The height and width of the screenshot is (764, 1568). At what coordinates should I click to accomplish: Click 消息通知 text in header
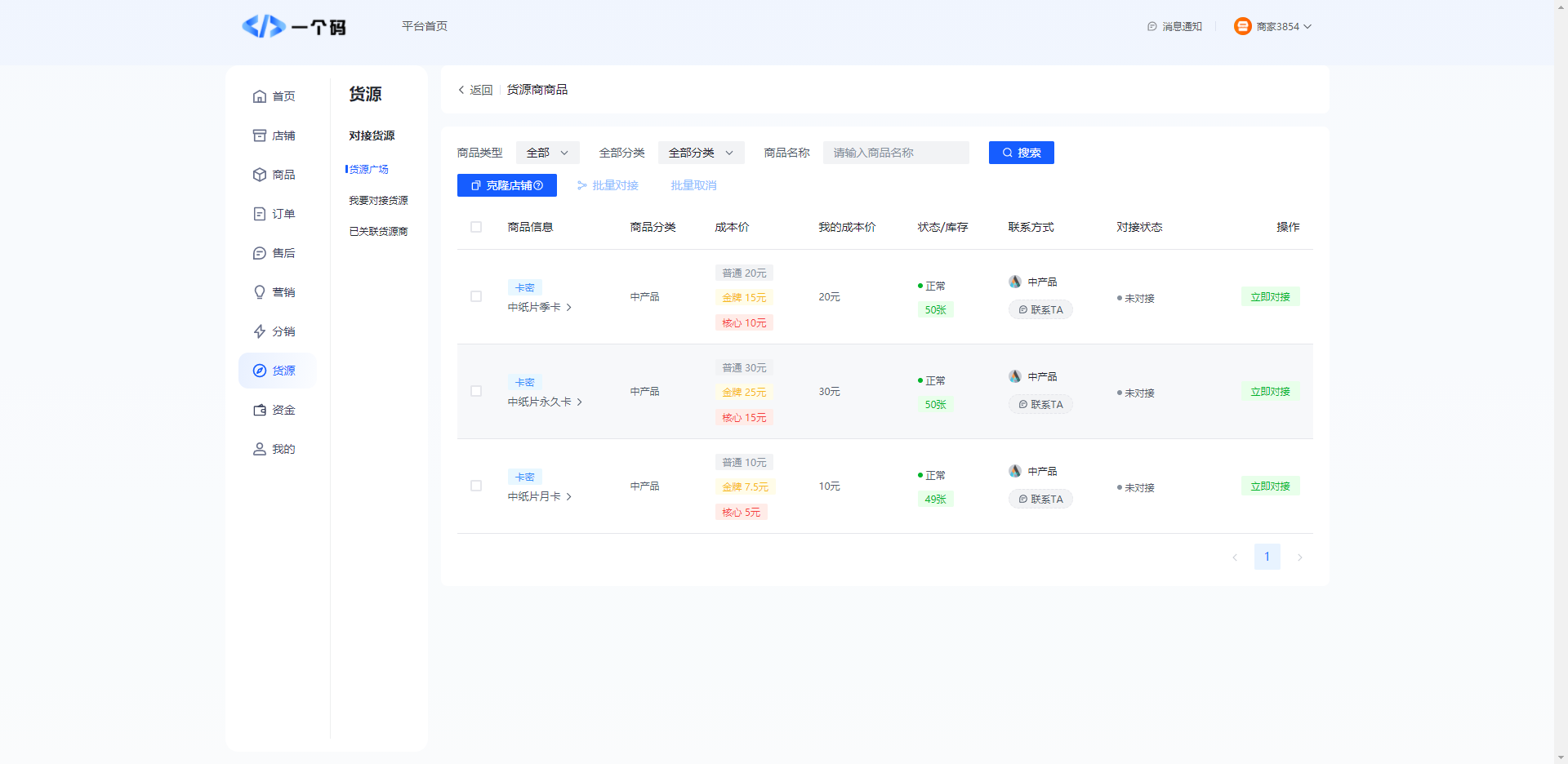coord(1182,27)
